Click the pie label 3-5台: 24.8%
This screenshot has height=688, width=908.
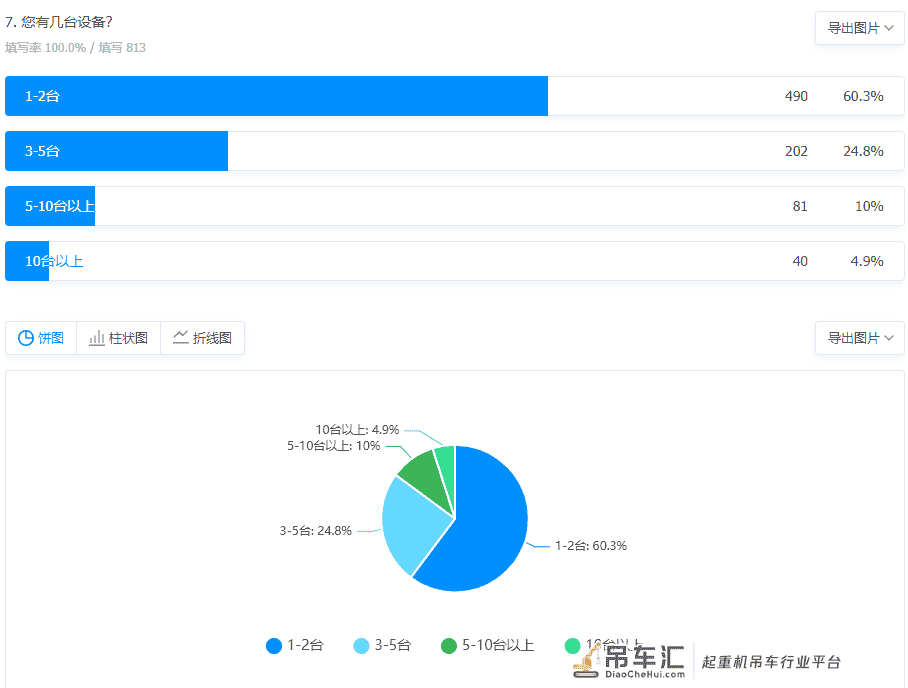point(316,530)
